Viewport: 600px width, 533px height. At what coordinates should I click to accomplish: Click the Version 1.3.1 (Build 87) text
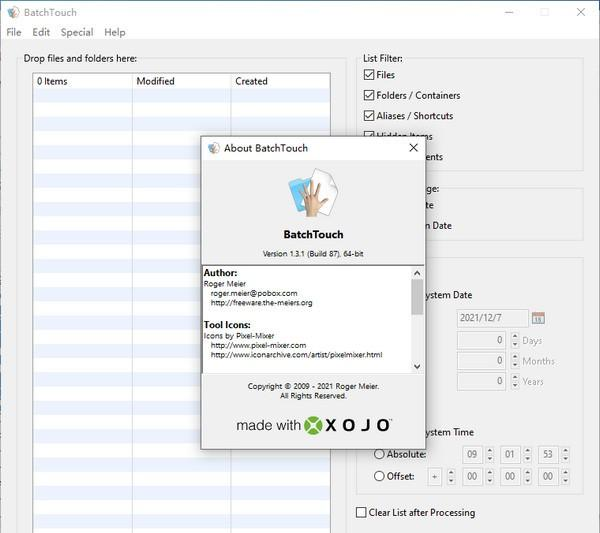click(313, 254)
